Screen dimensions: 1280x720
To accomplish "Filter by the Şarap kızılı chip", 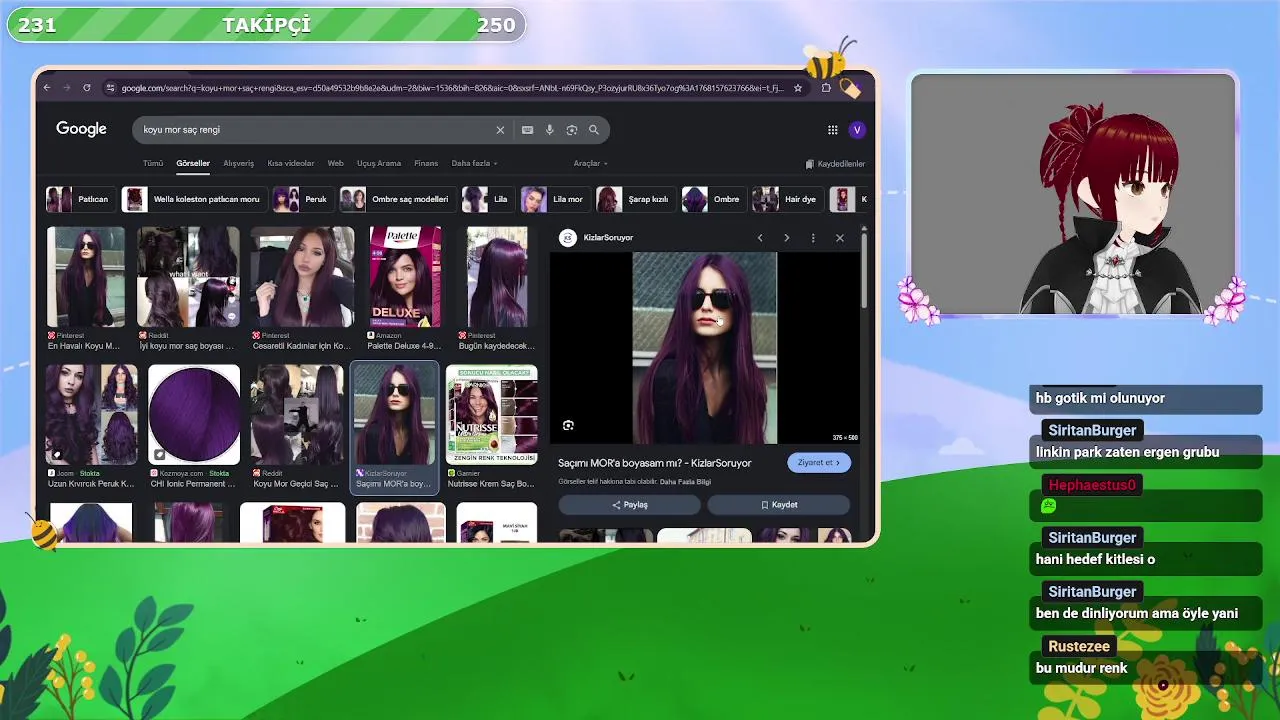I will [x=635, y=199].
